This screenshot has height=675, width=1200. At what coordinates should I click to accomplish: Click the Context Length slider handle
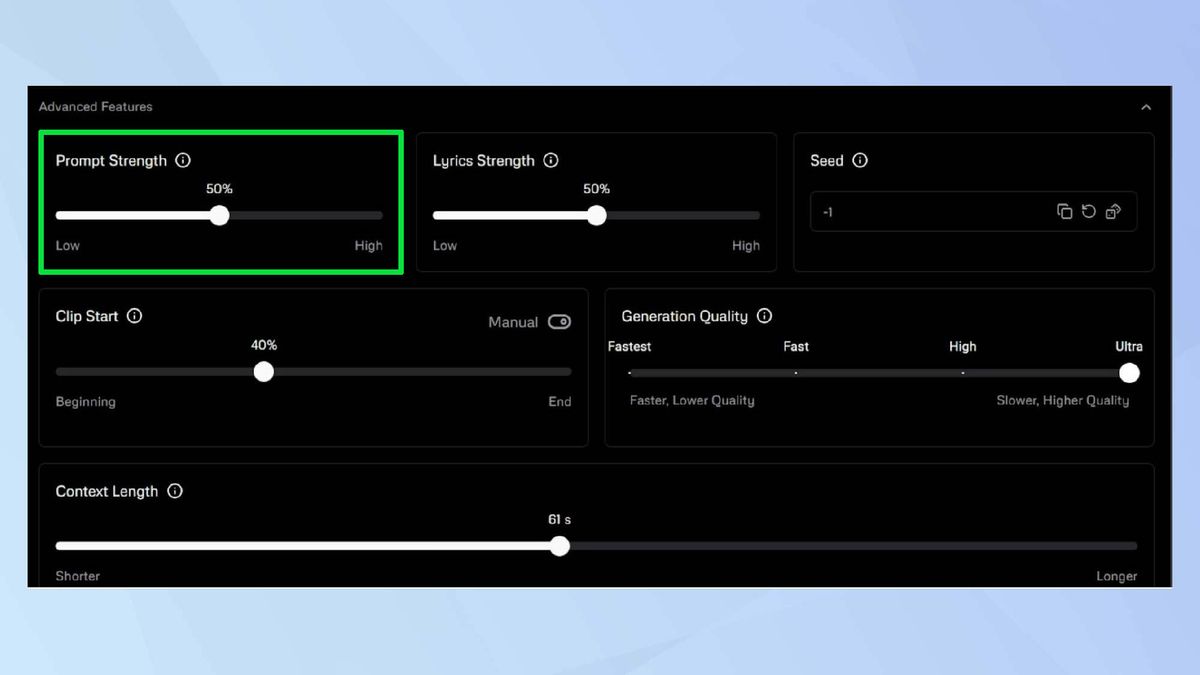(x=559, y=546)
